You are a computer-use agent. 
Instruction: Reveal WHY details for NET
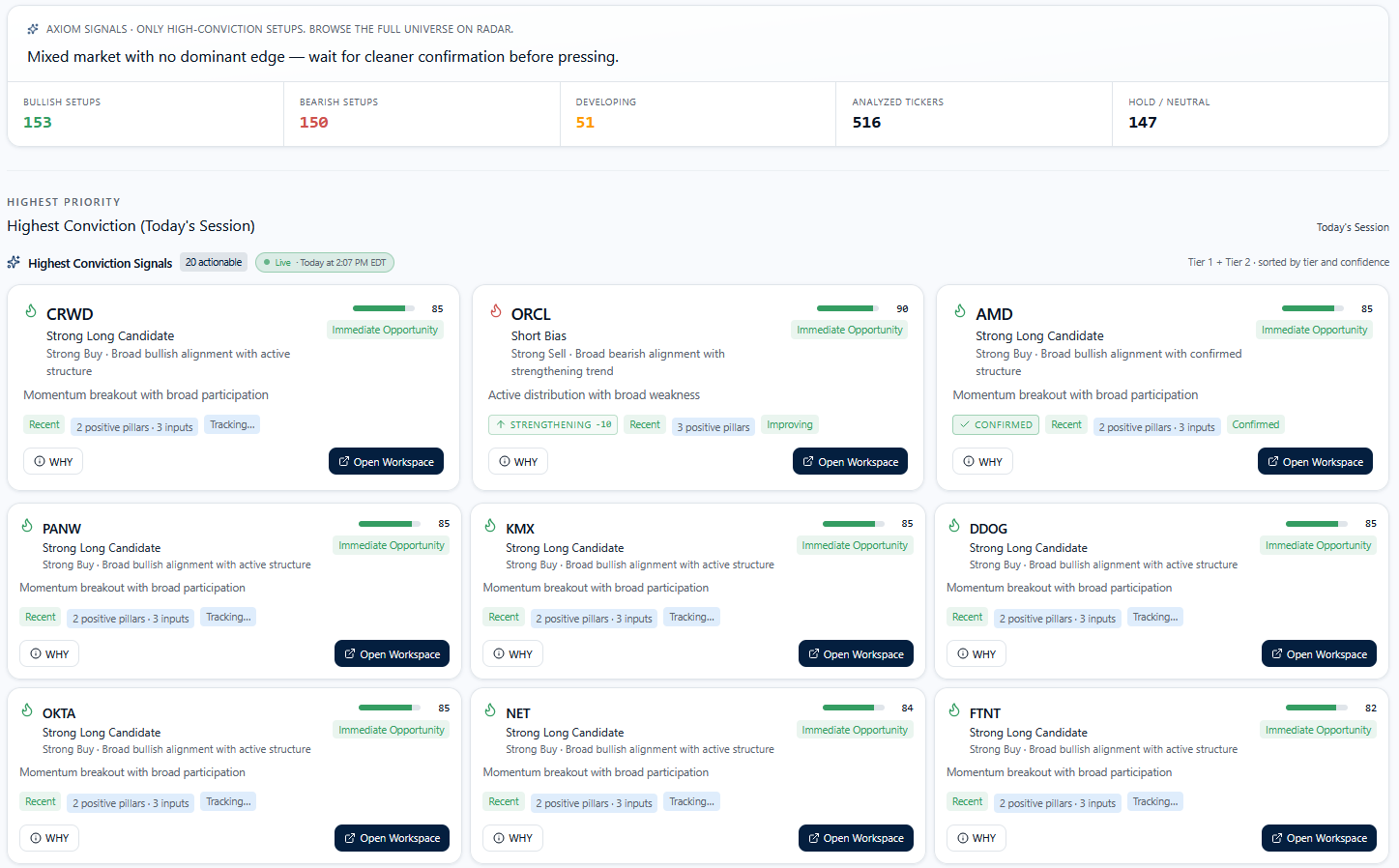coord(512,838)
